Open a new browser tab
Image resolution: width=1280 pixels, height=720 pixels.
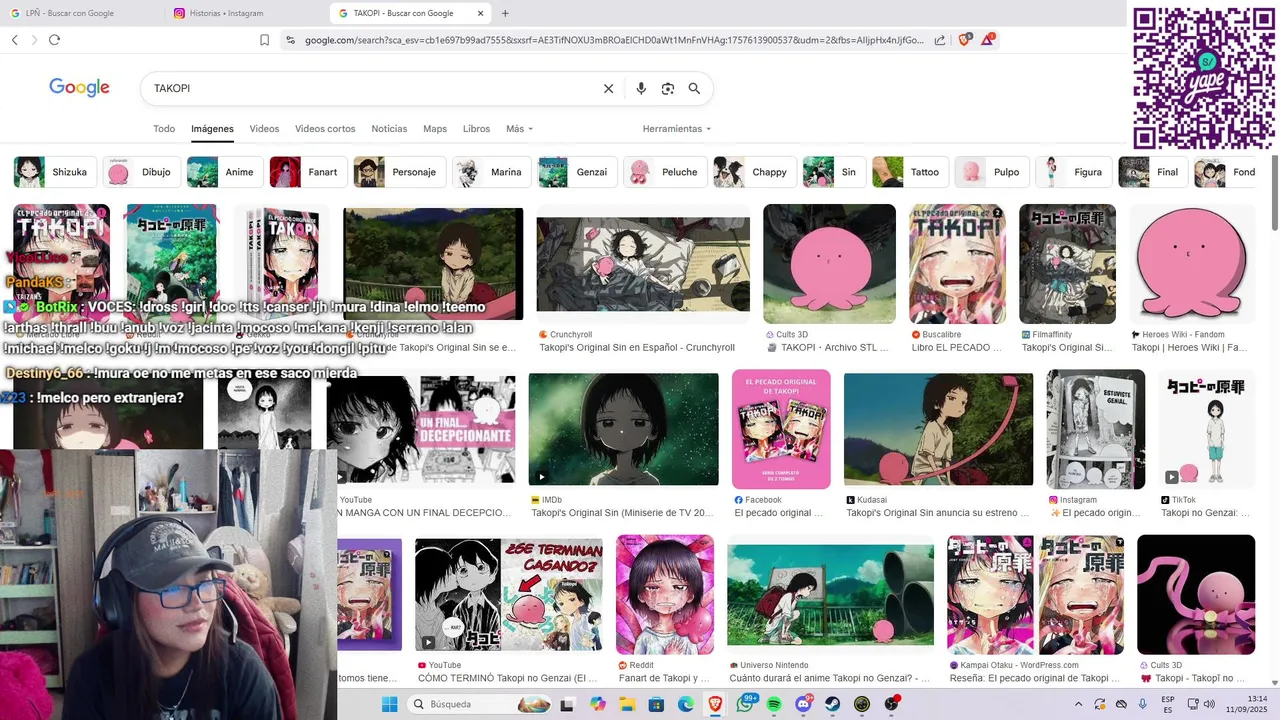click(505, 13)
